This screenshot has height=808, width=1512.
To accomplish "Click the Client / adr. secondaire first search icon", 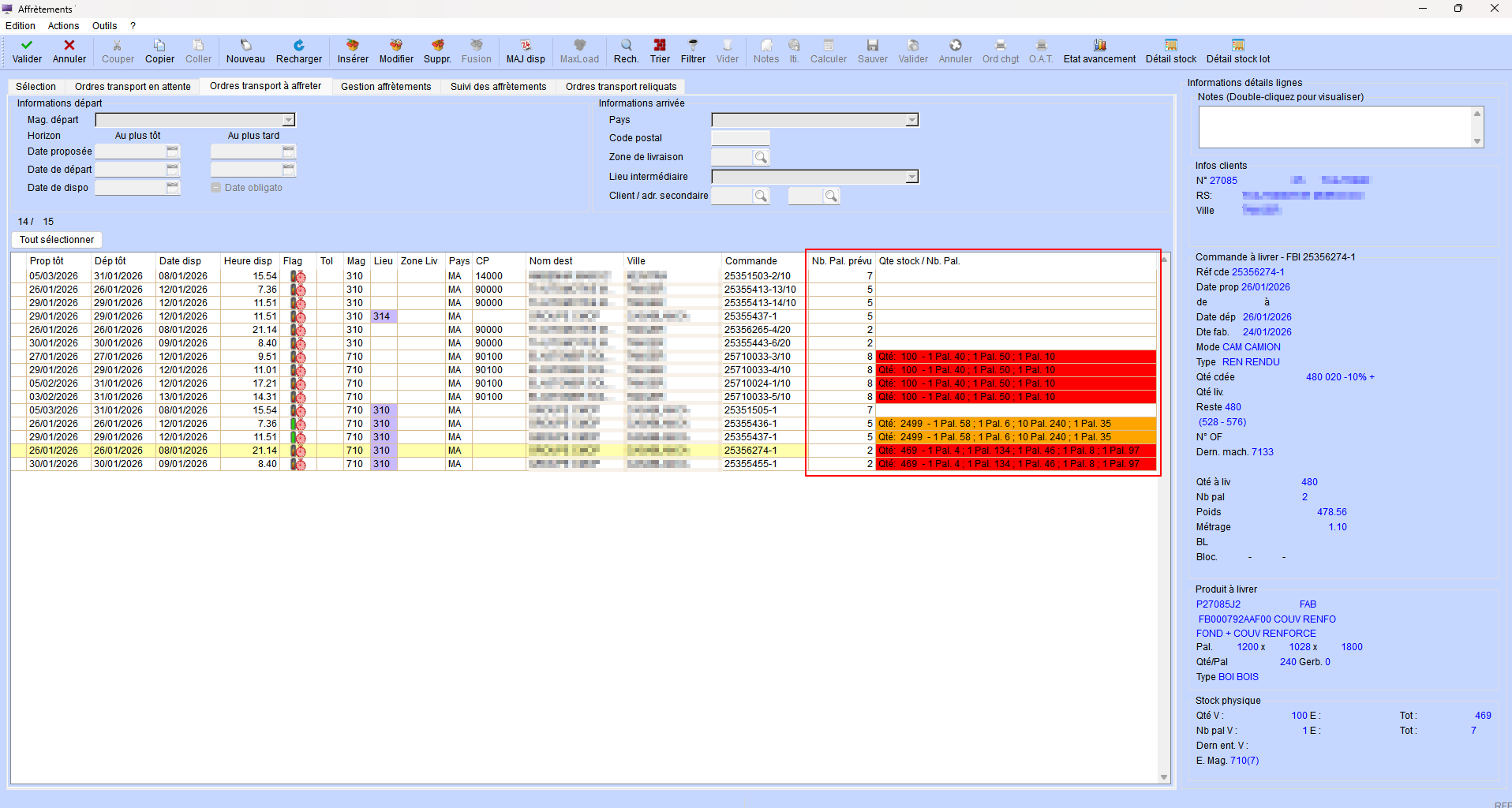I will click(761, 196).
